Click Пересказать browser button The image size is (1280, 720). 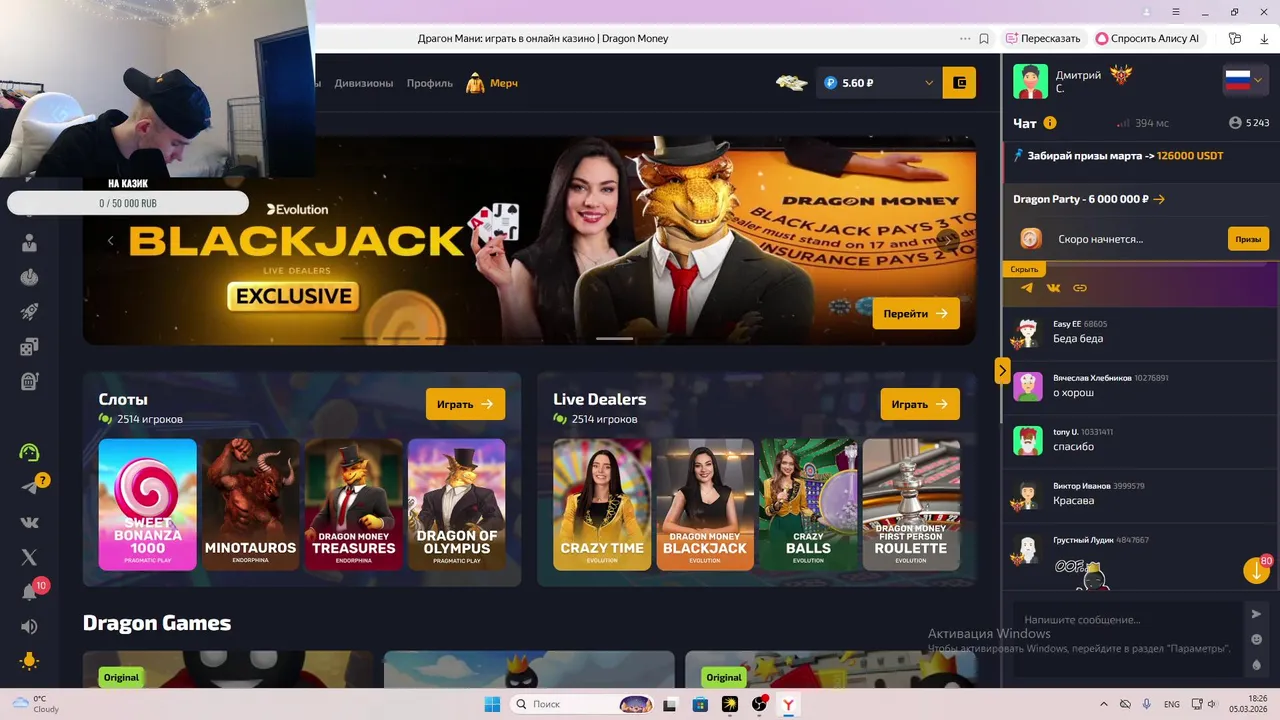1043,38
